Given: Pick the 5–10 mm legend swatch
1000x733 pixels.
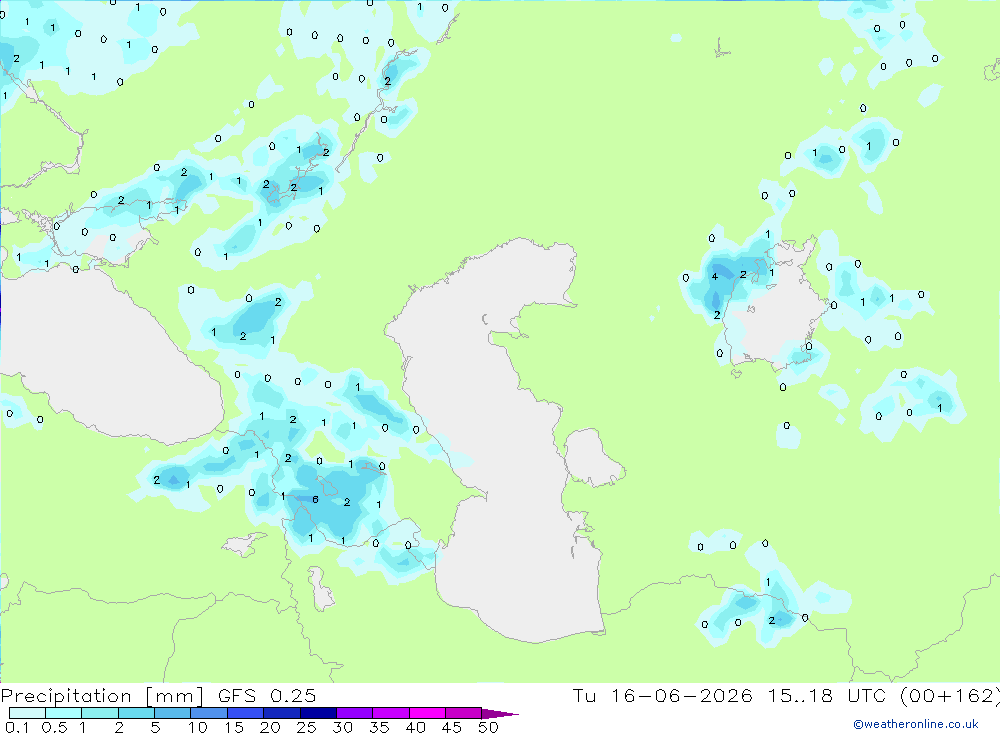Looking at the screenshot, I should coord(173,713).
